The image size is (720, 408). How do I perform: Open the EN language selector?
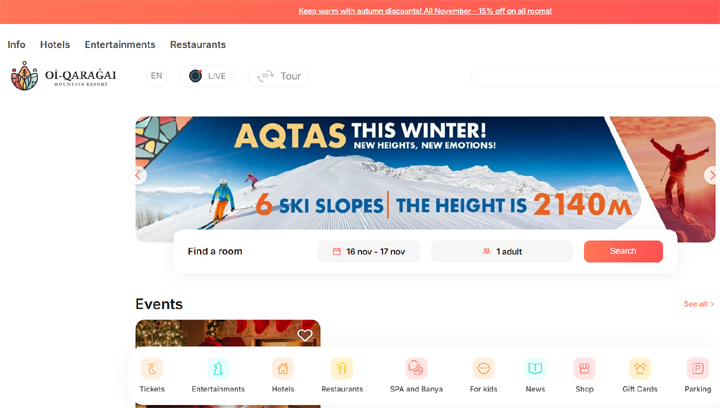coord(157,76)
